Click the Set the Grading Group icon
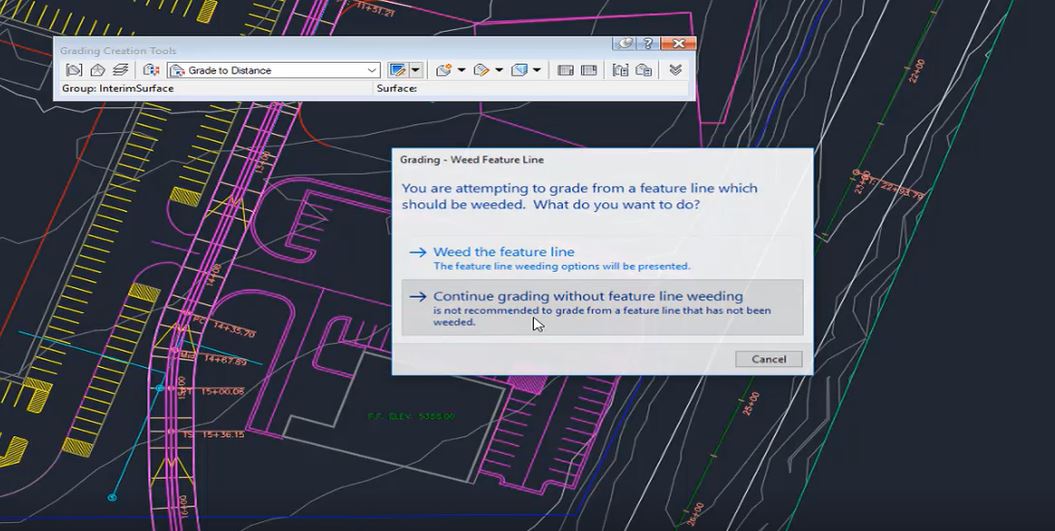This screenshot has width=1055, height=531. coord(73,70)
